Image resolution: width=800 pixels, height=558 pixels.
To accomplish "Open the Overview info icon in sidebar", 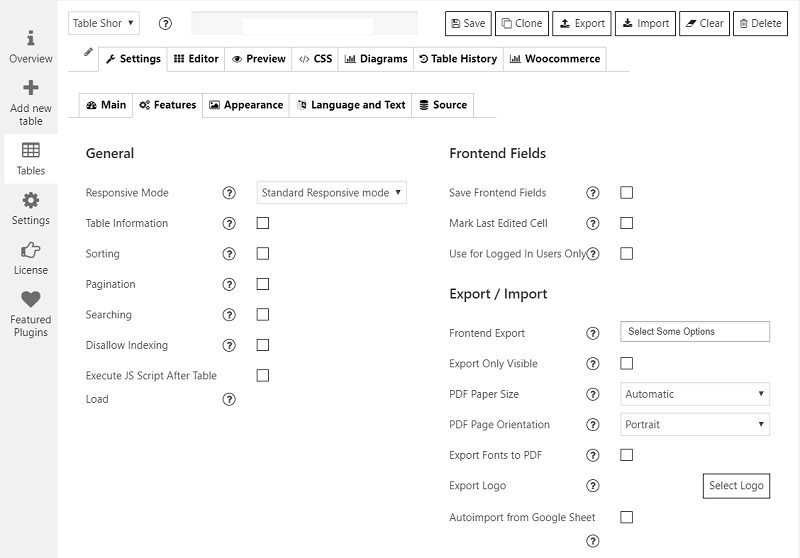I will (x=31, y=38).
